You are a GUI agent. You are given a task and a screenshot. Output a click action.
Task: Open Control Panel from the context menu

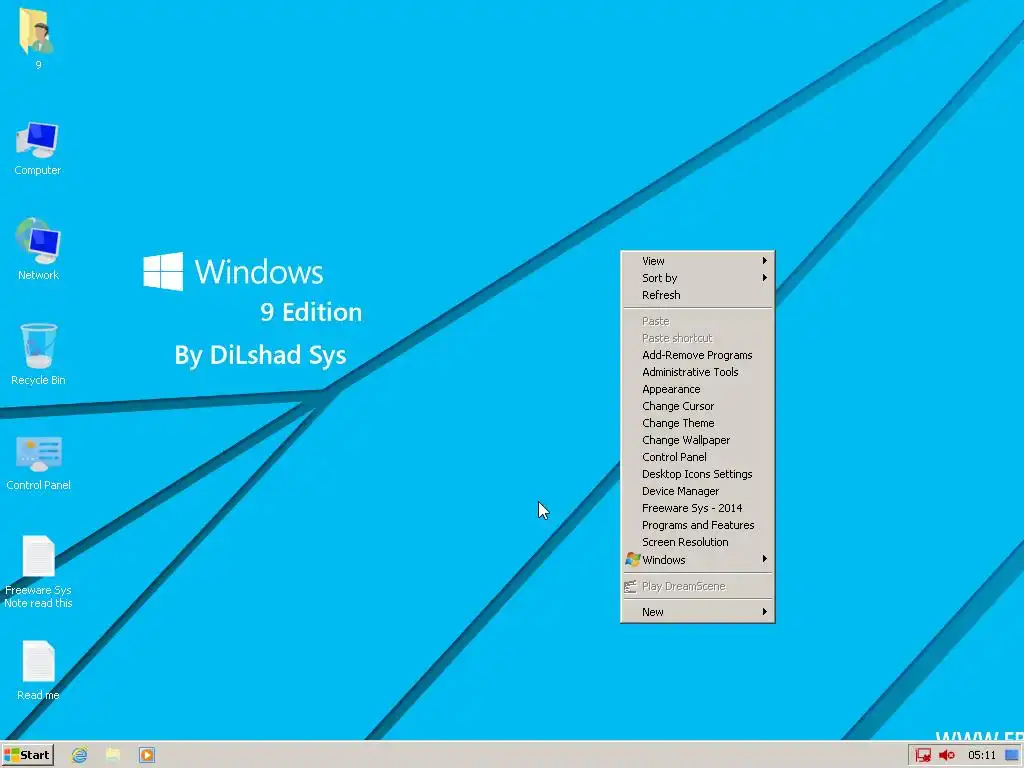(x=697, y=456)
